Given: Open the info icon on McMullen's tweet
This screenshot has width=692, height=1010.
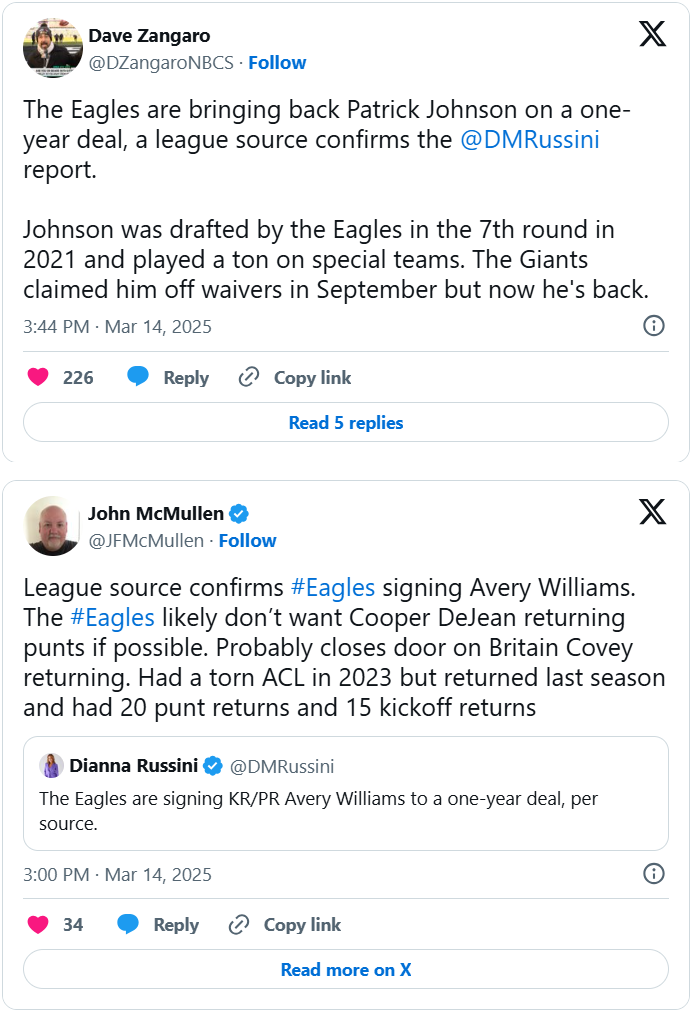Looking at the screenshot, I should [x=653, y=873].
